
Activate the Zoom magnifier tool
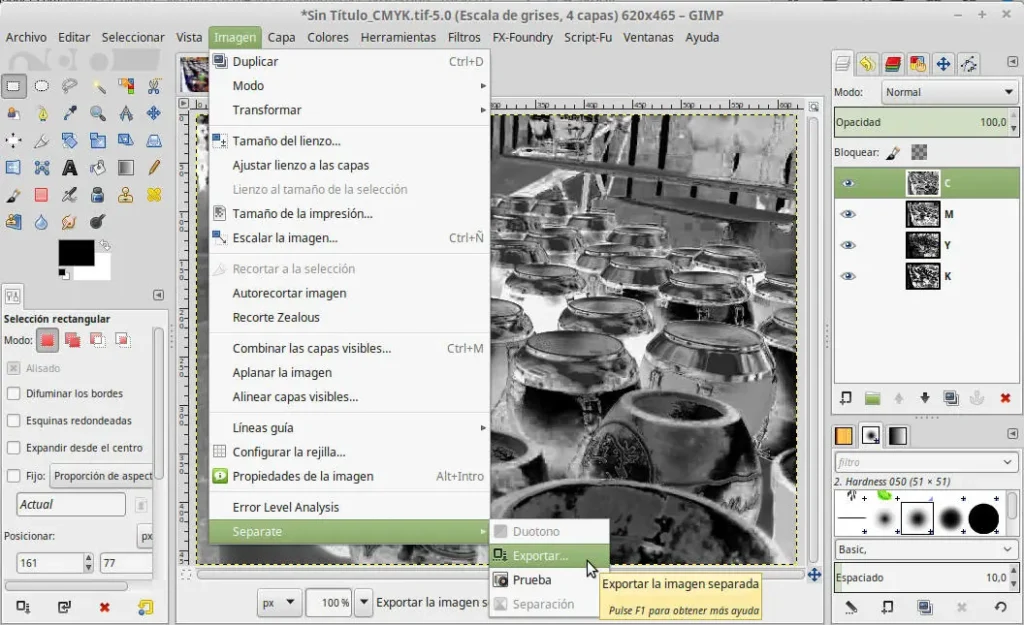[98, 114]
